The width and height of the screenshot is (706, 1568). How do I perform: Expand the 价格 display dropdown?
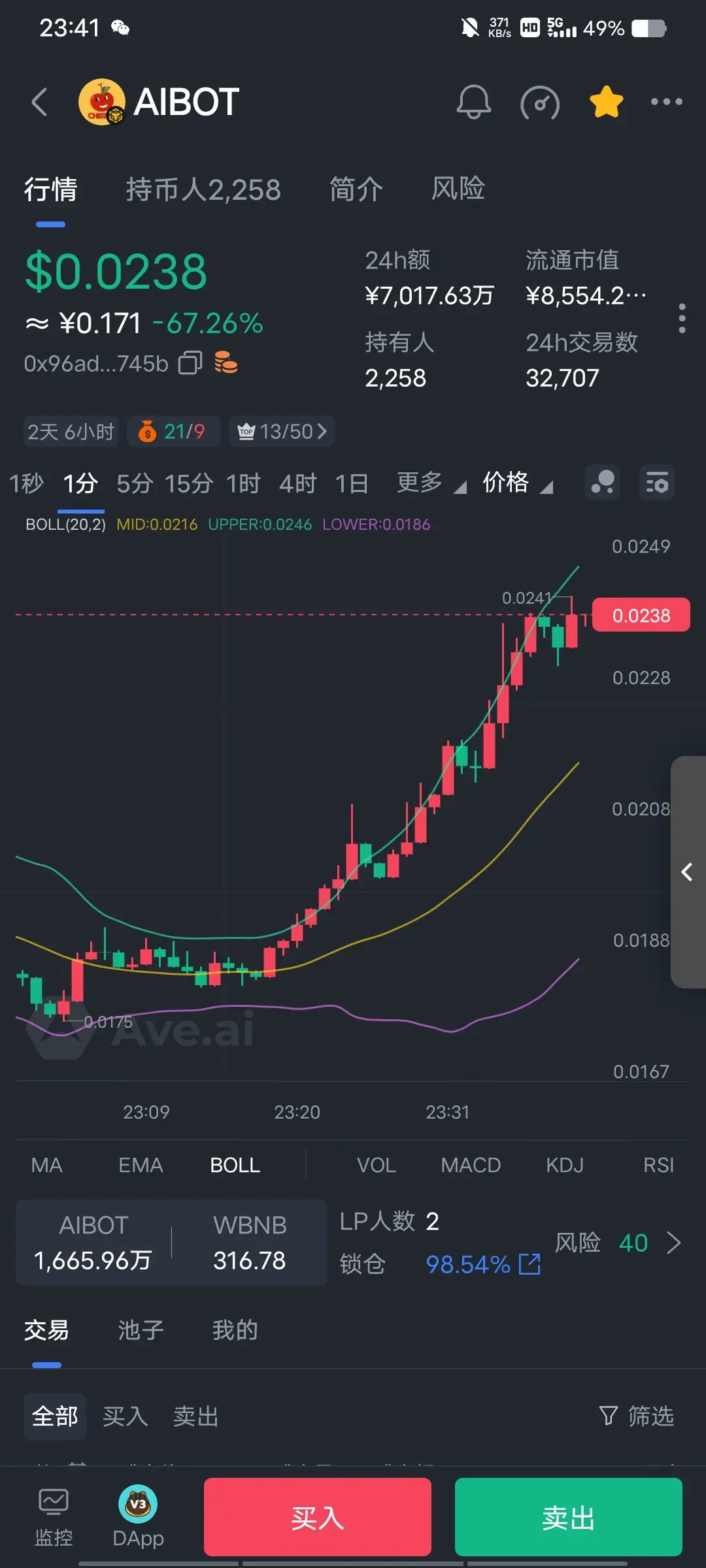pyautogui.click(x=518, y=483)
